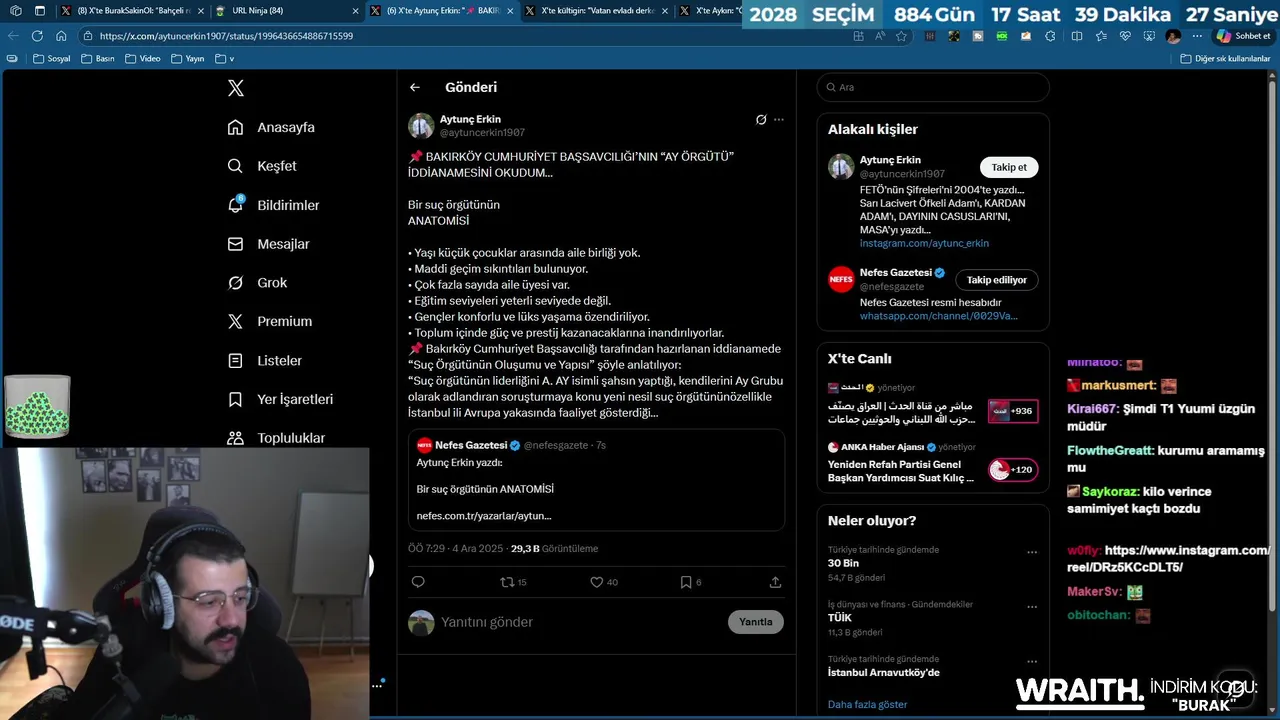Select the 30 Bin trending topic
Image resolution: width=1280 pixels, height=720 pixels.
[x=843, y=563]
